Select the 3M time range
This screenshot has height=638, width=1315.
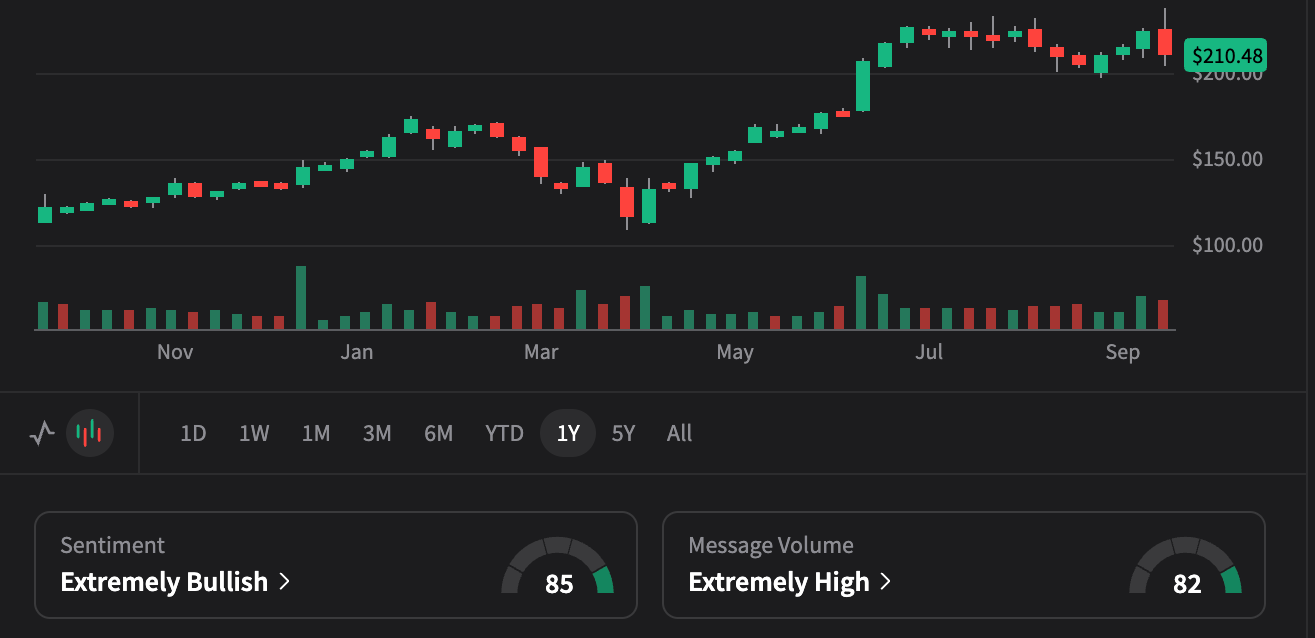377,434
